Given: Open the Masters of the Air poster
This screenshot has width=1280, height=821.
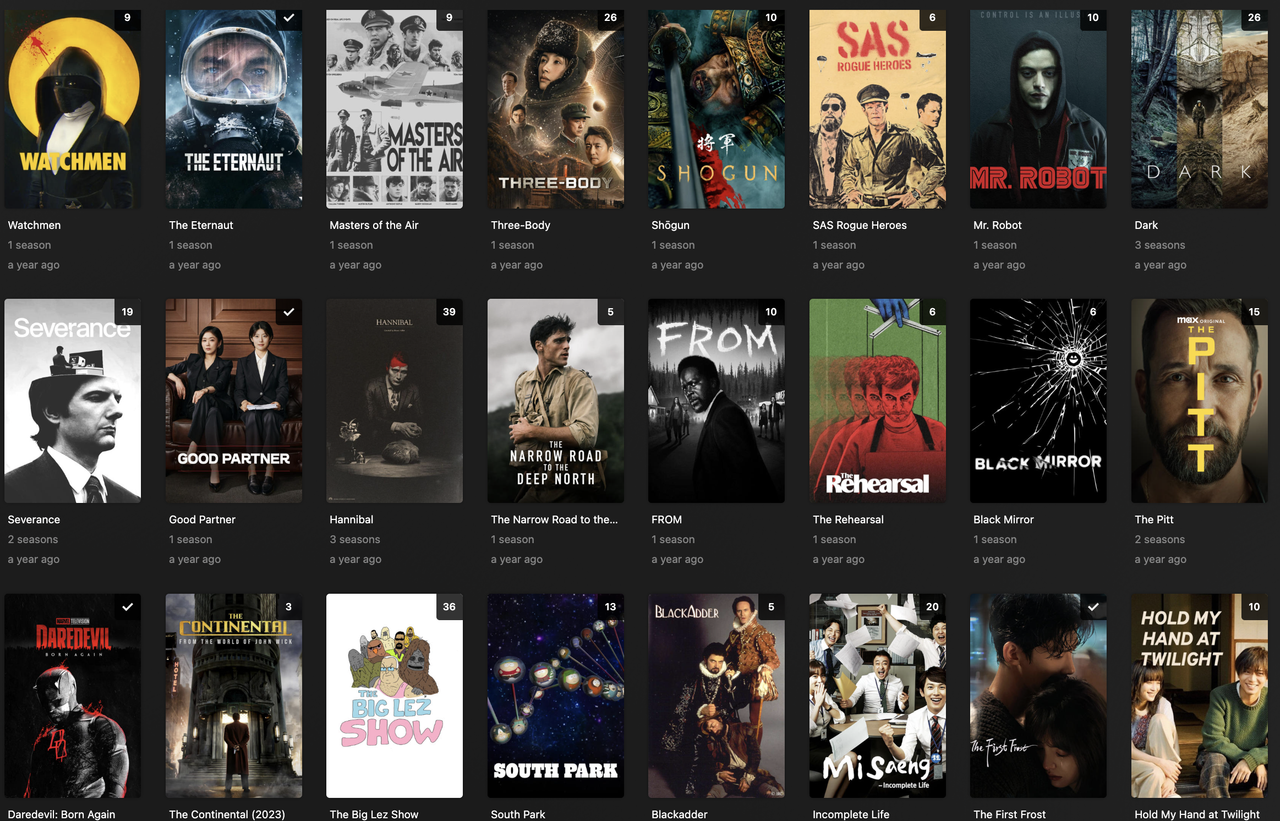Looking at the screenshot, I should pos(395,107).
